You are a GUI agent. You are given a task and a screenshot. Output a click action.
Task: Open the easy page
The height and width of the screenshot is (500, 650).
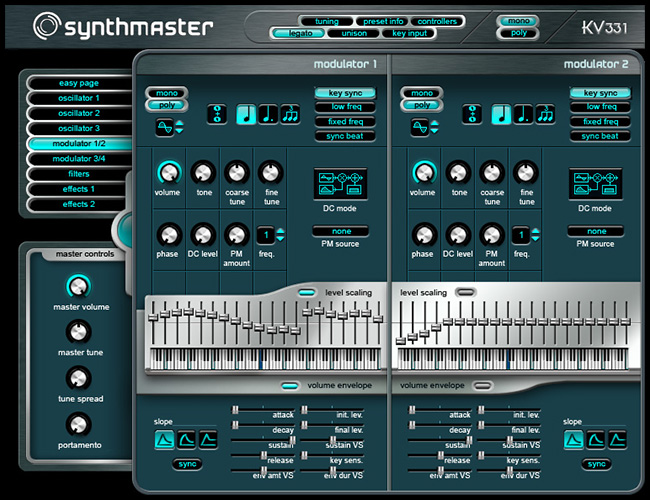pos(79,83)
